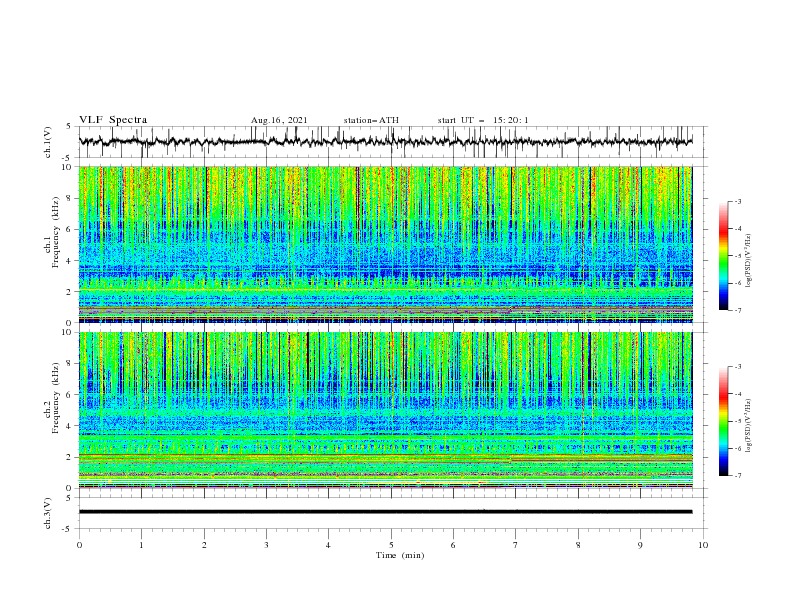Viewport: 792px width, 612px height.
Task: Click ch.1 "Frequency (kHz)" axis label
Action: tap(56, 233)
